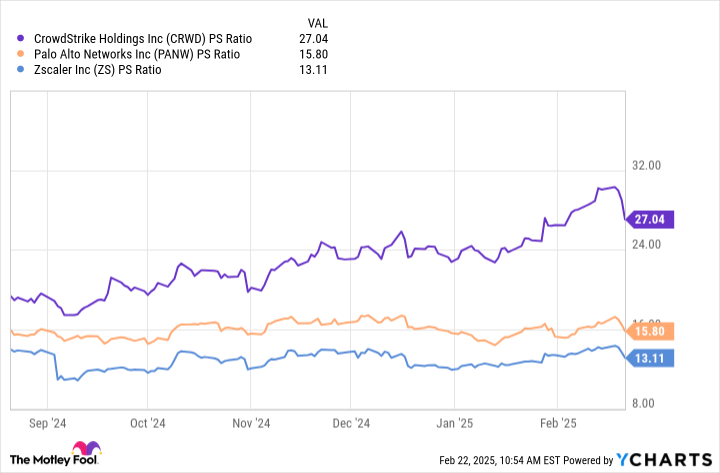Click the Sep '24 x-axis label
720x473 pixels.
49,423
